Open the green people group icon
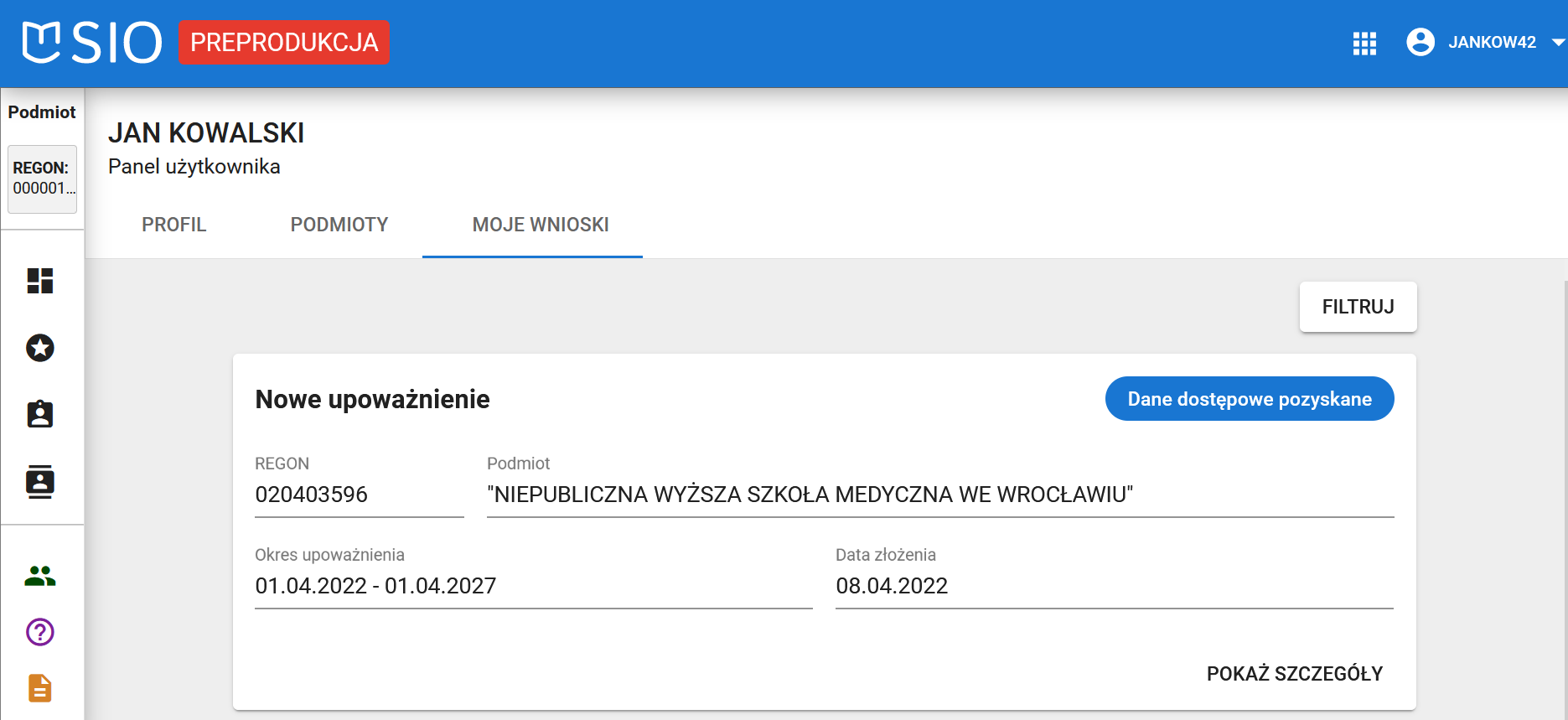The image size is (1568, 720). point(40,576)
